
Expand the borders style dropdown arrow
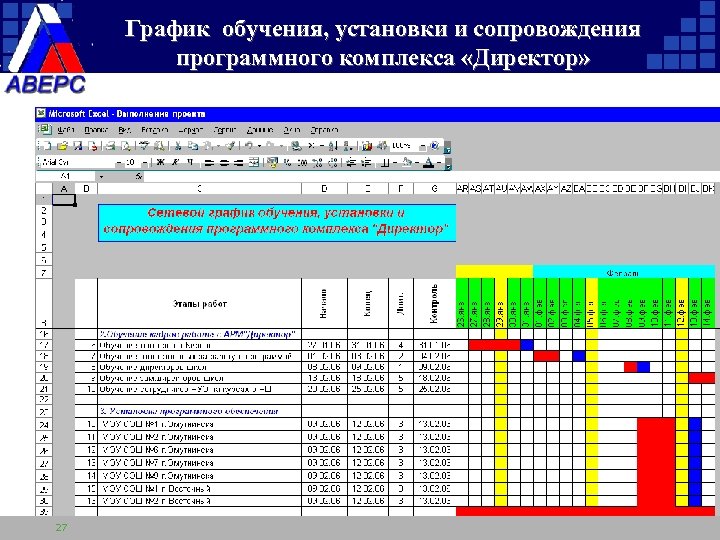pos(395,163)
